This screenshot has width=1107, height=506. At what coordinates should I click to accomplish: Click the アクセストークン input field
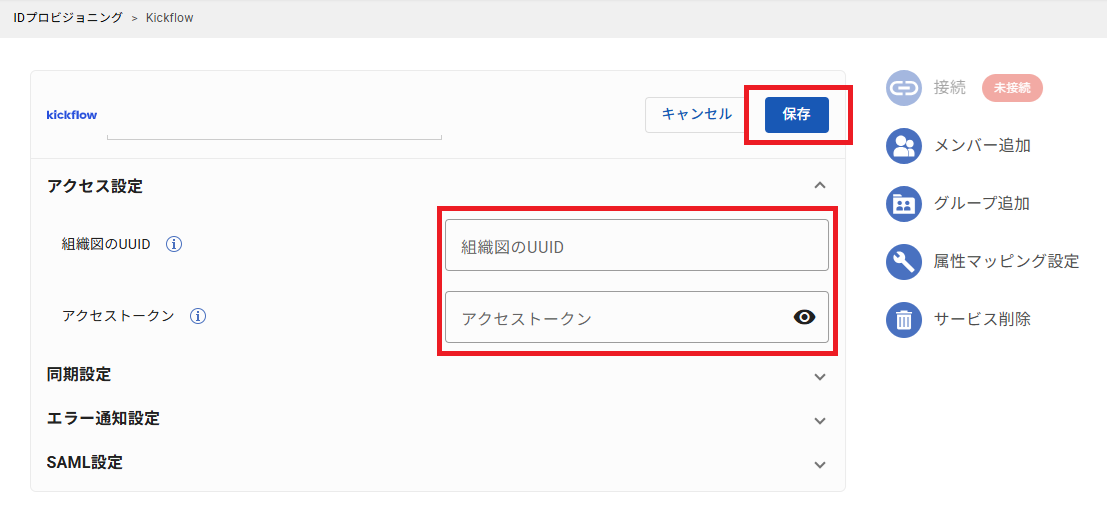click(636, 317)
